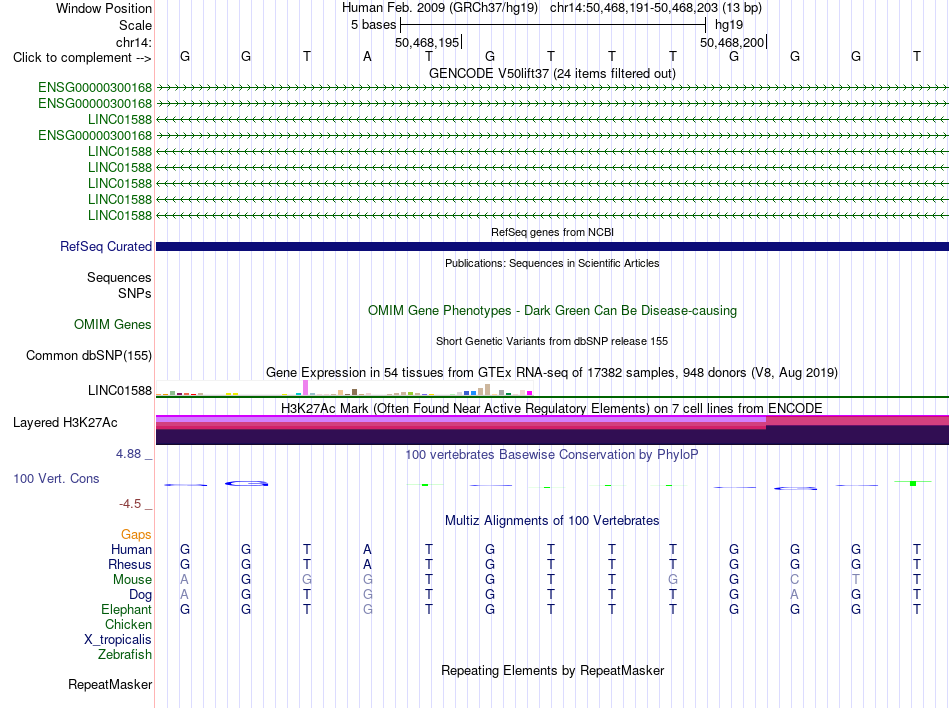
Task: Click the LINC01588 label beside the GTEx bar chart
Action: [119, 391]
